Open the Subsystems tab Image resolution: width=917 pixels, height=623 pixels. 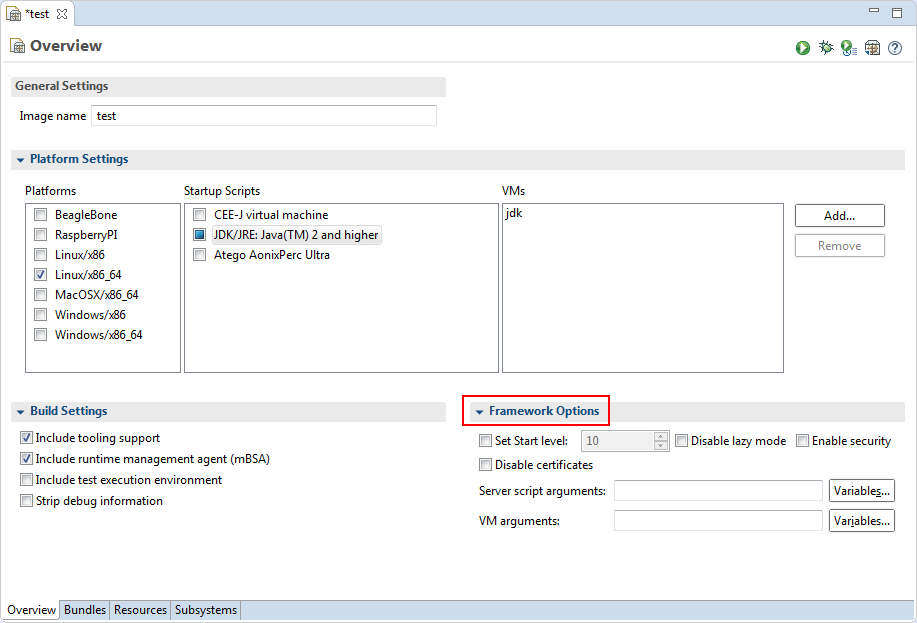pos(205,610)
